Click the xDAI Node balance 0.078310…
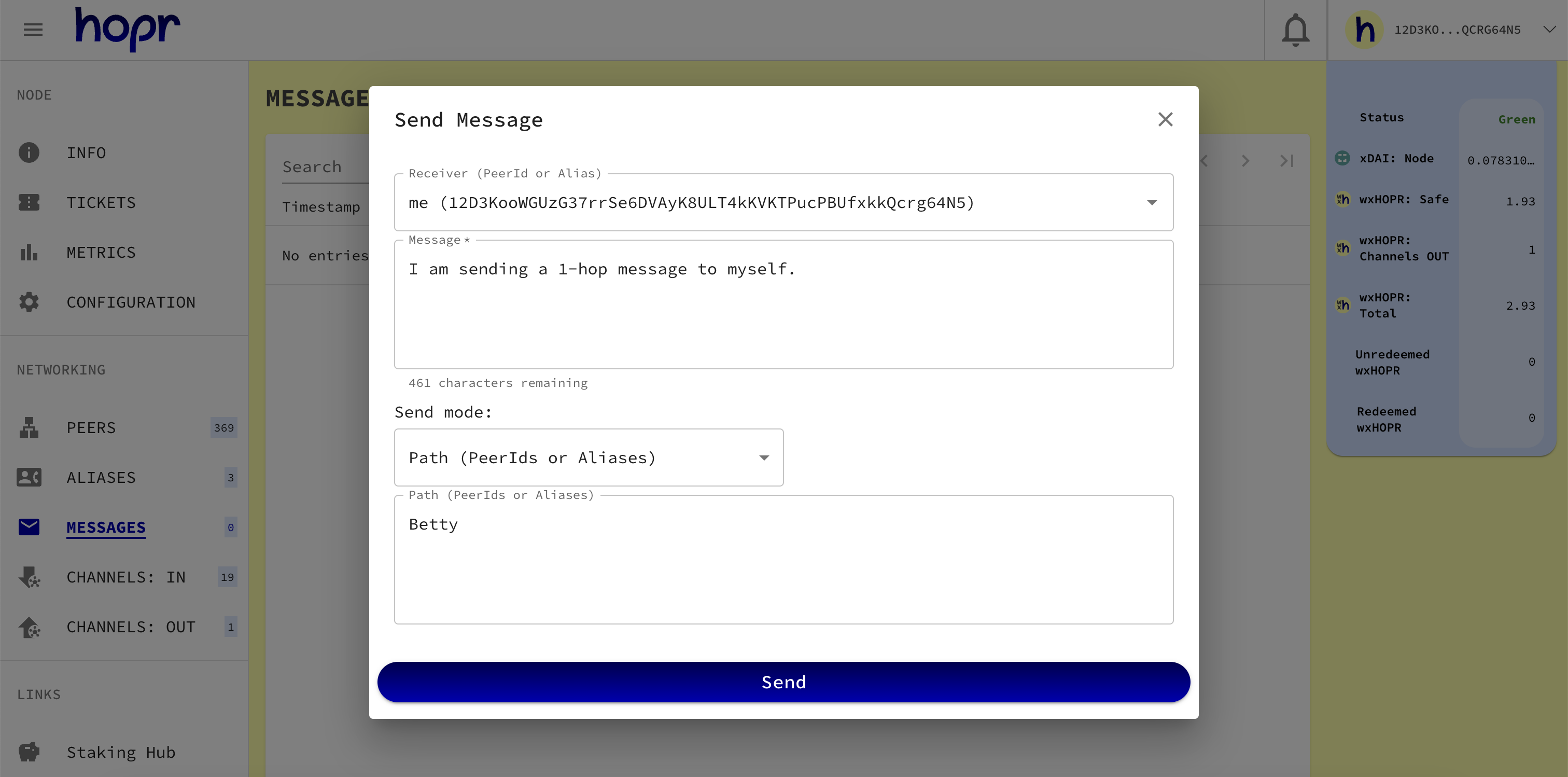The image size is (1568, 777). [1501, 160]
